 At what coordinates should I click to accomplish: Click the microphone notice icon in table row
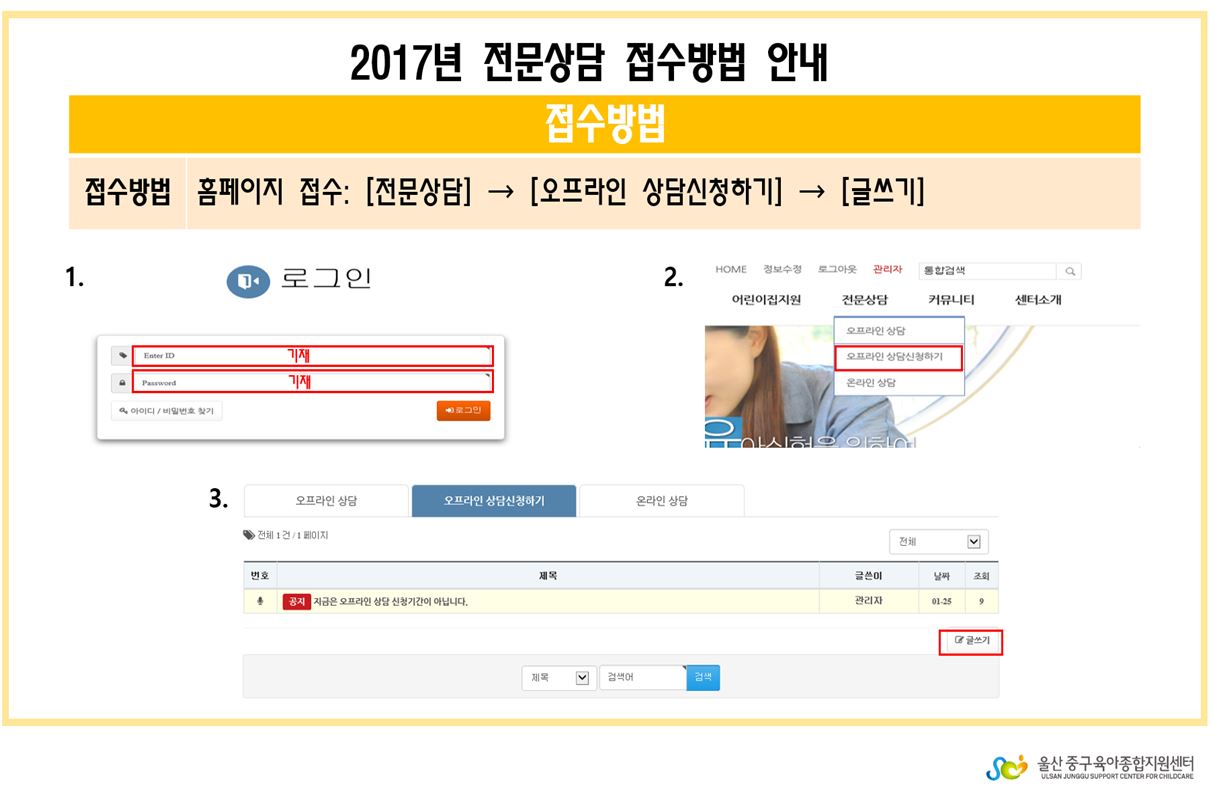(260, 601)
